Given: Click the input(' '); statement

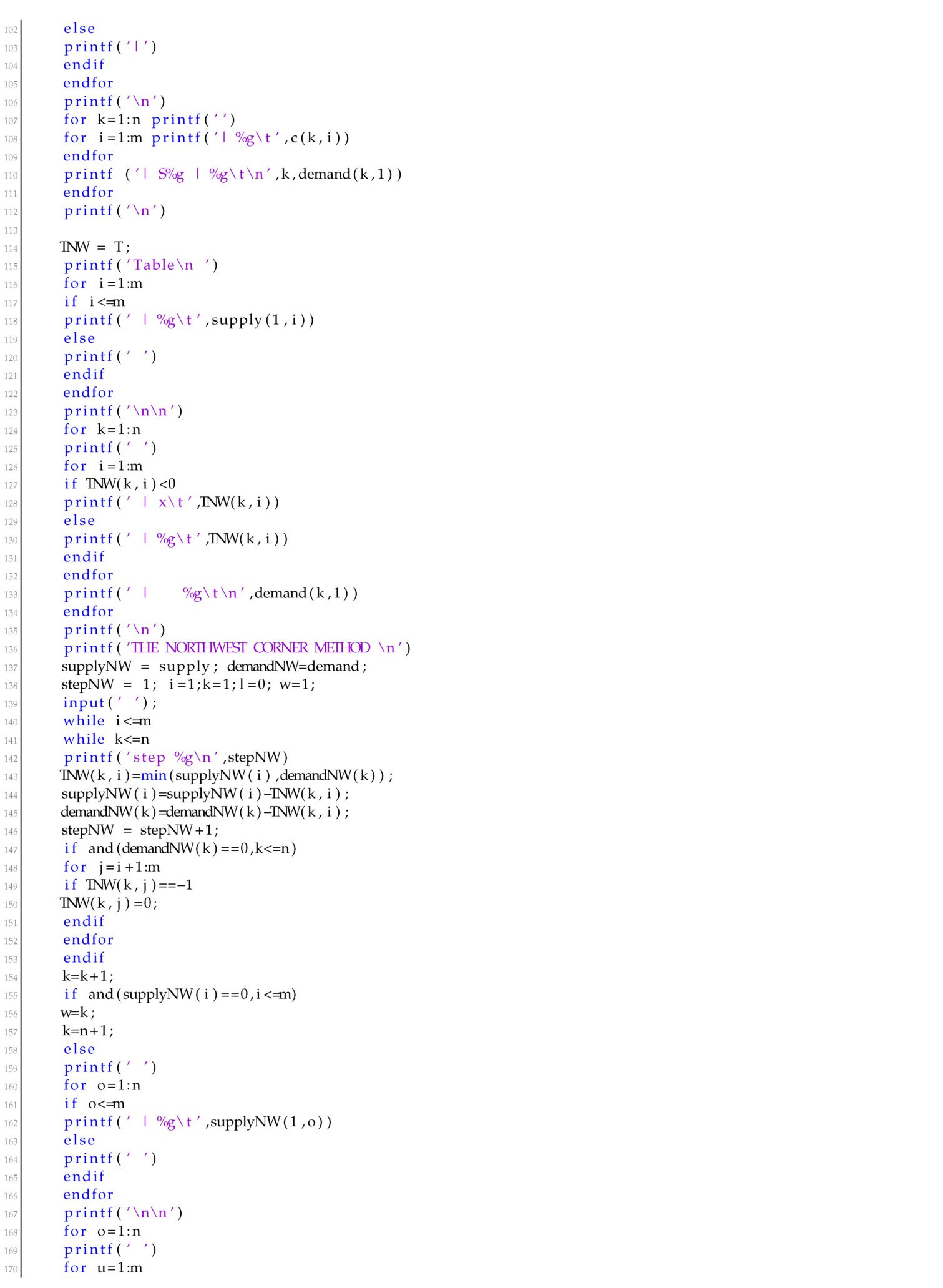Looking at the screenshot, I should point(110,703).
